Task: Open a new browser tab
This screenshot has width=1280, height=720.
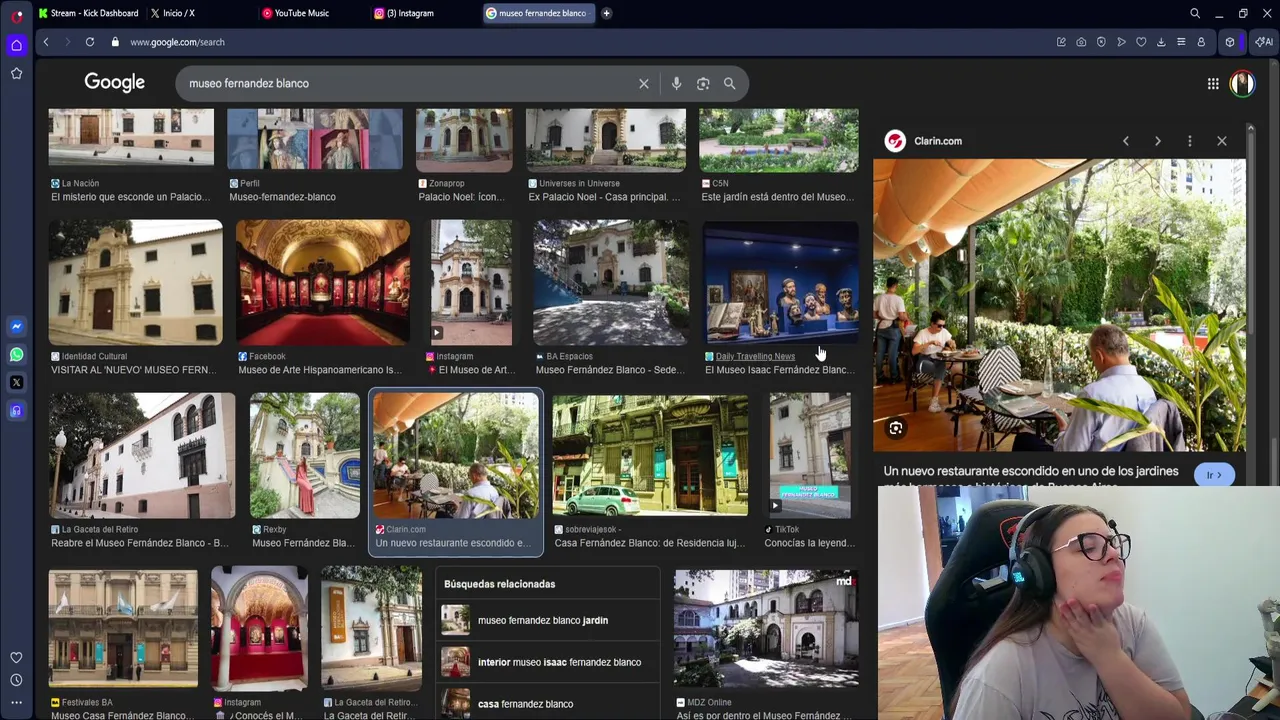Action: (606, 13)
